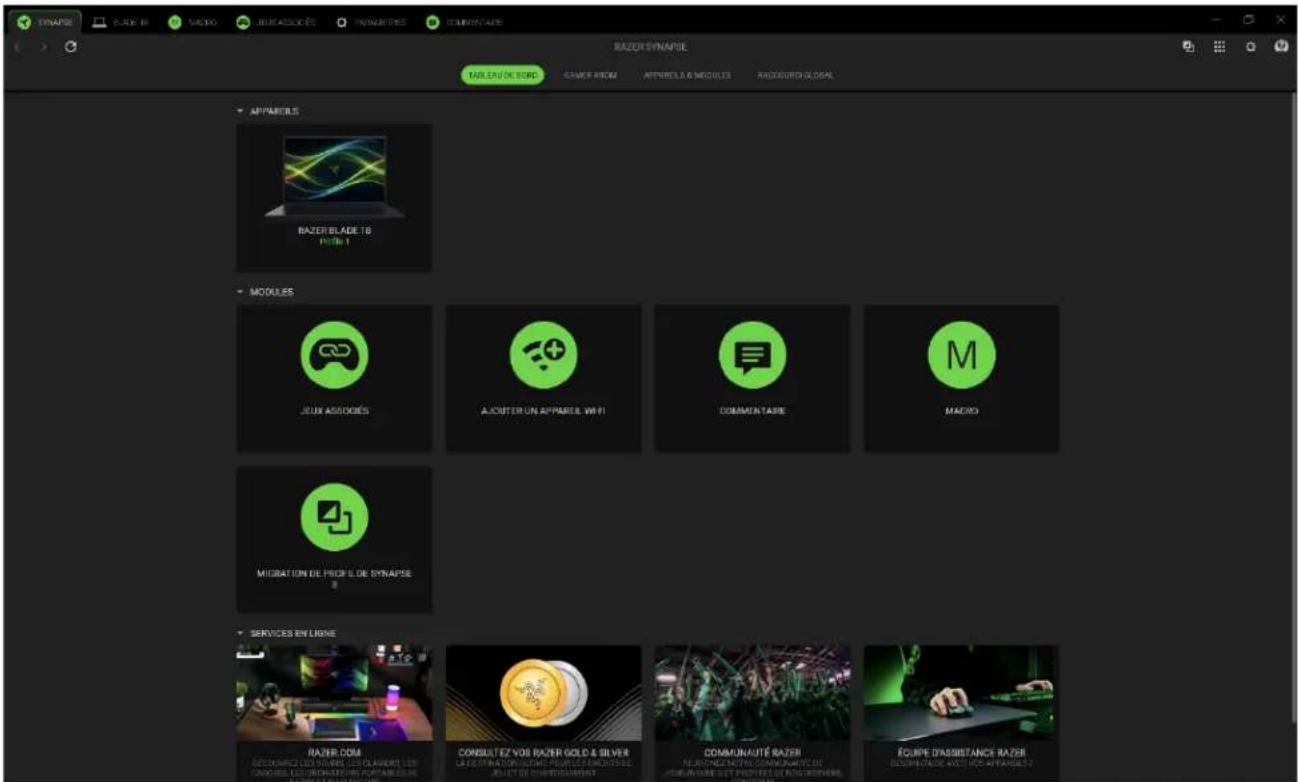1298x782 pixels.
Task: Collapse the Appareils section
Action: (240, 110)
